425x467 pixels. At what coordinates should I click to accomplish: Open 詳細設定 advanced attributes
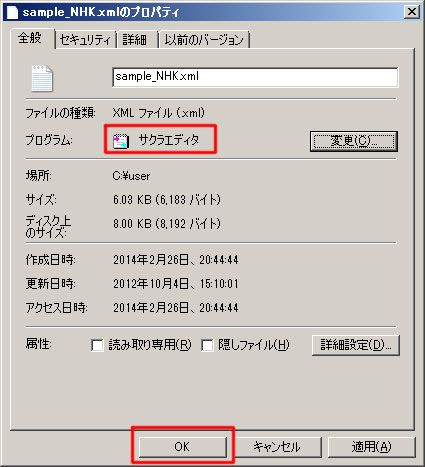click(x=356, y=345)
